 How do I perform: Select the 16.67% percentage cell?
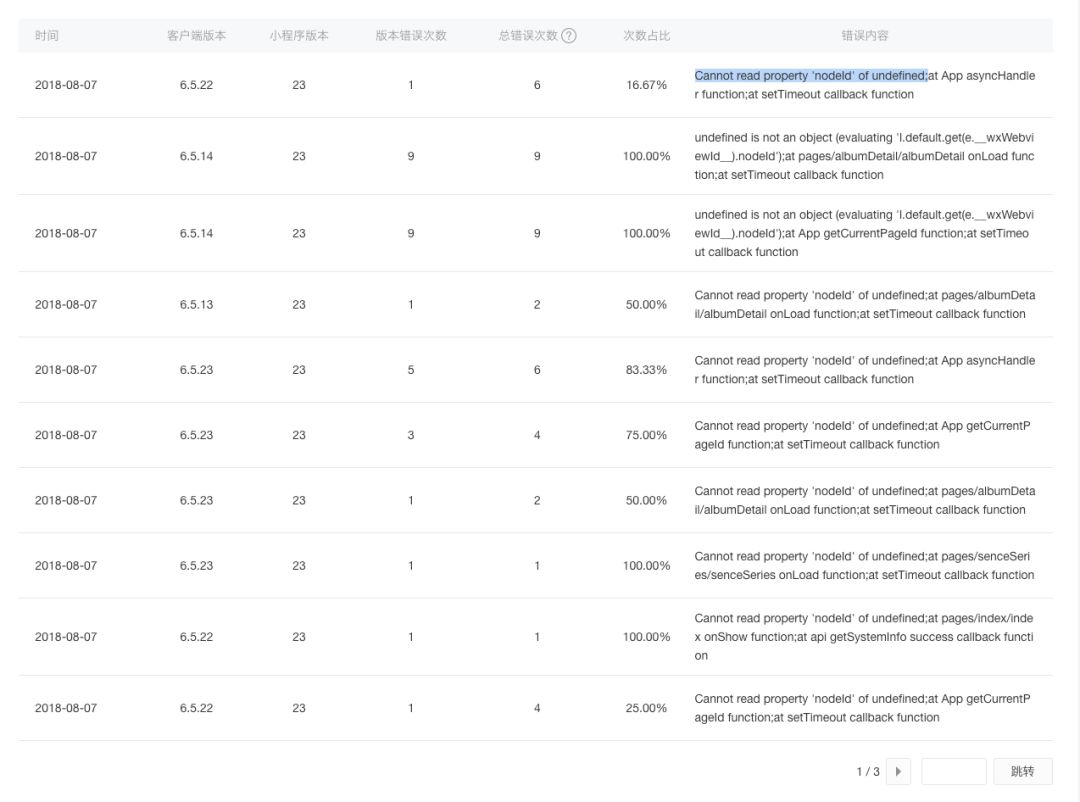point(646,85)
